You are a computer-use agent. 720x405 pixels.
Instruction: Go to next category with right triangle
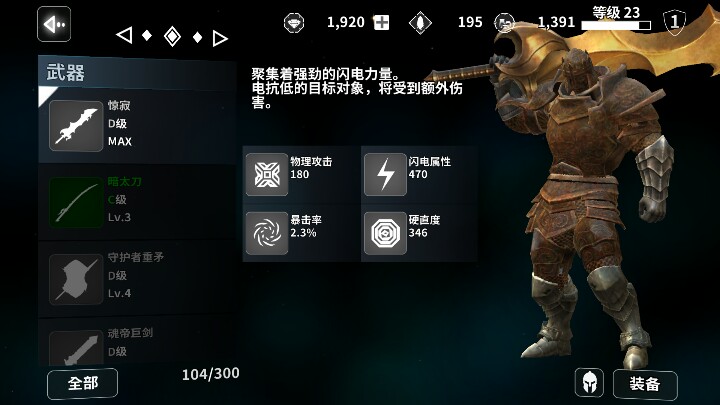click(x=220, y=38)
